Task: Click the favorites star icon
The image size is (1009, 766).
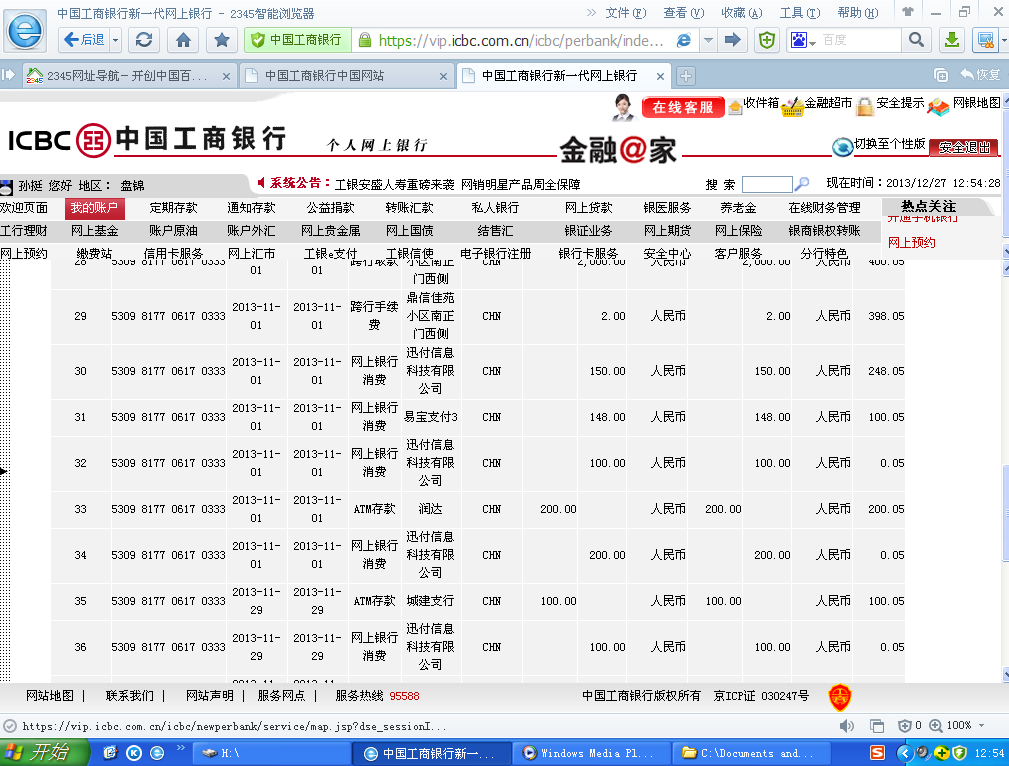Action: pos(222,40)
